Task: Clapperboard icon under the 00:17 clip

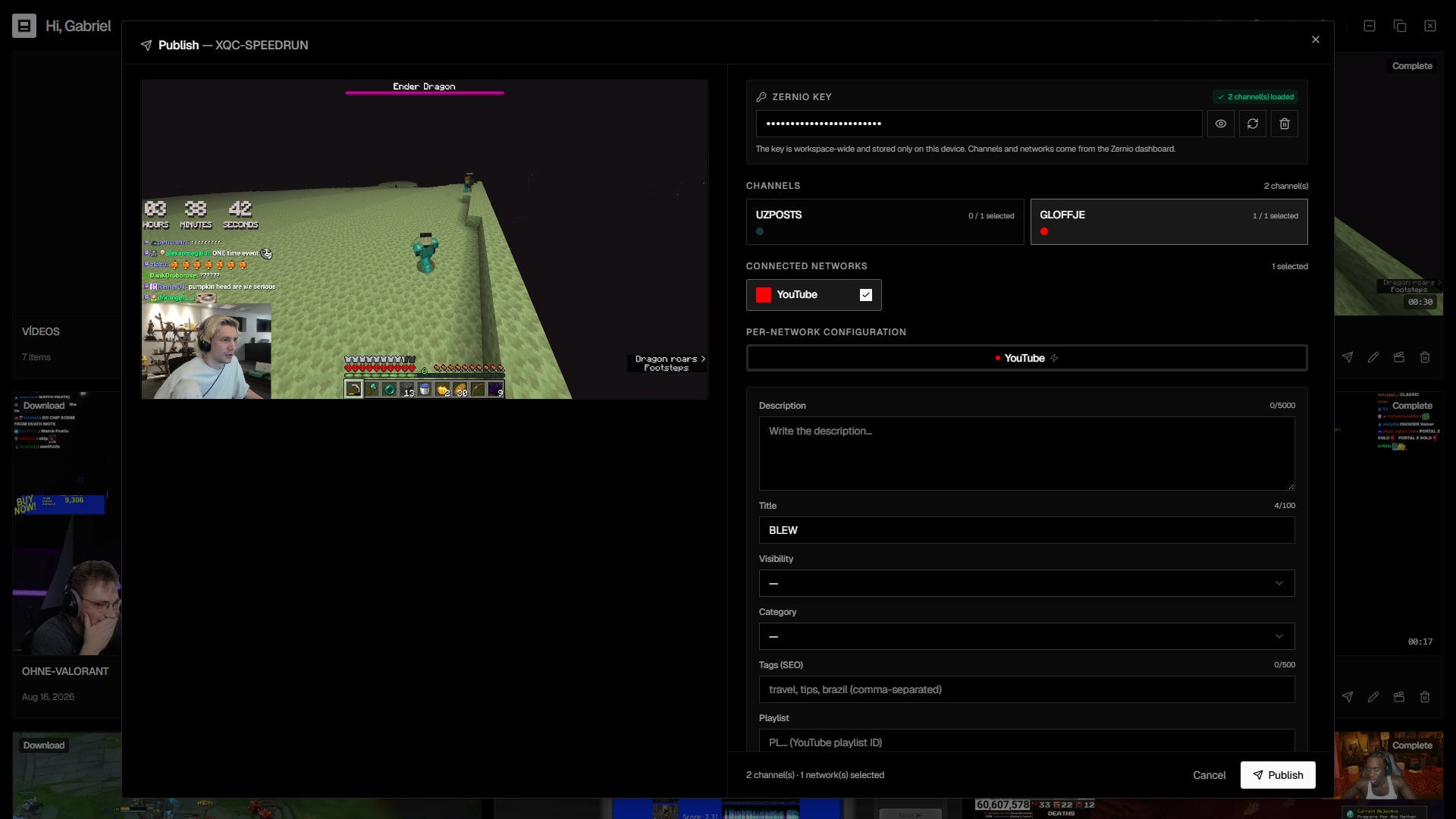Action: pos(1399,697)
